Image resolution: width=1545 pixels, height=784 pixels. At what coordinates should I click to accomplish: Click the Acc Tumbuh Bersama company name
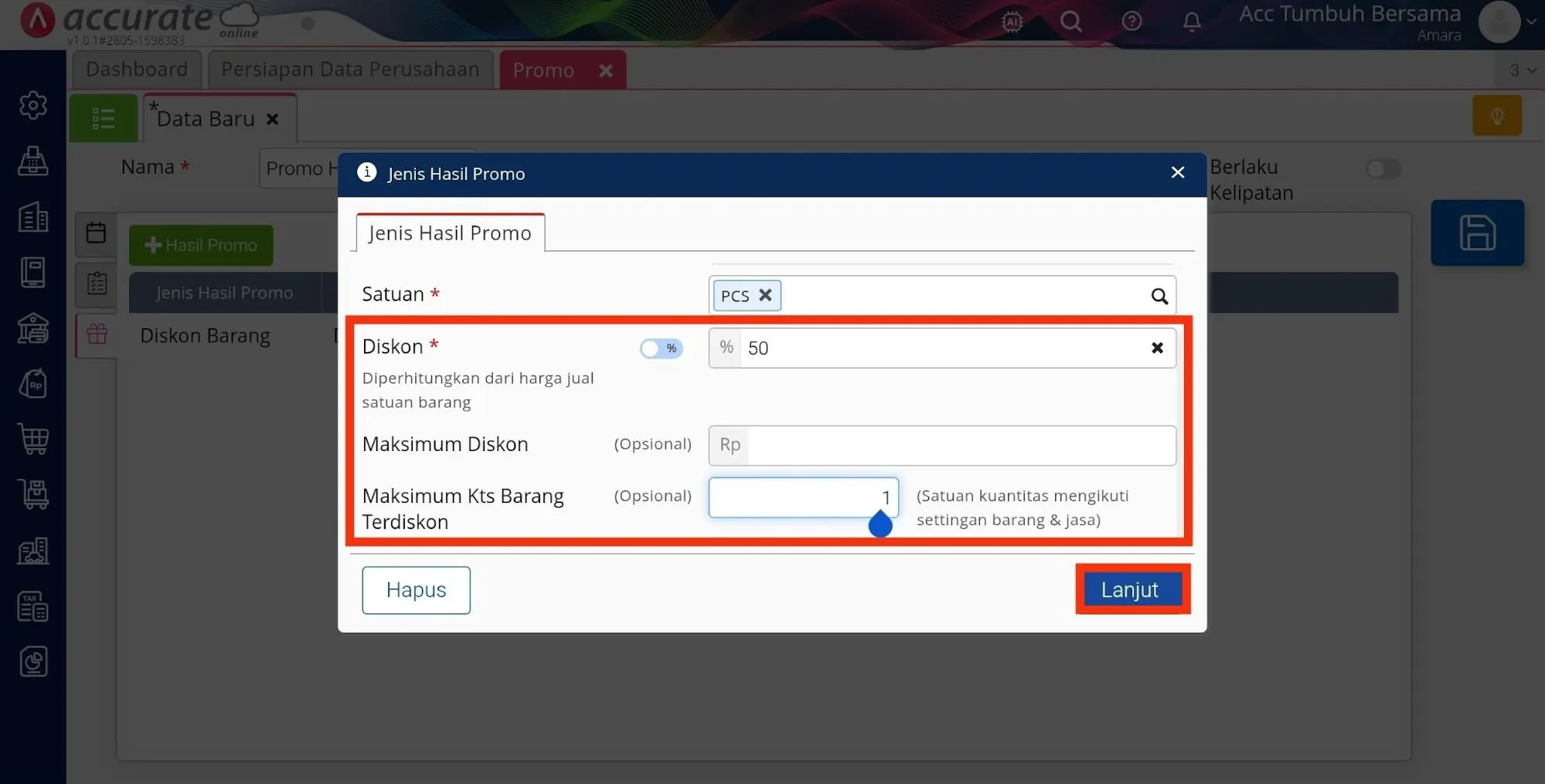tap(1349, 14)
